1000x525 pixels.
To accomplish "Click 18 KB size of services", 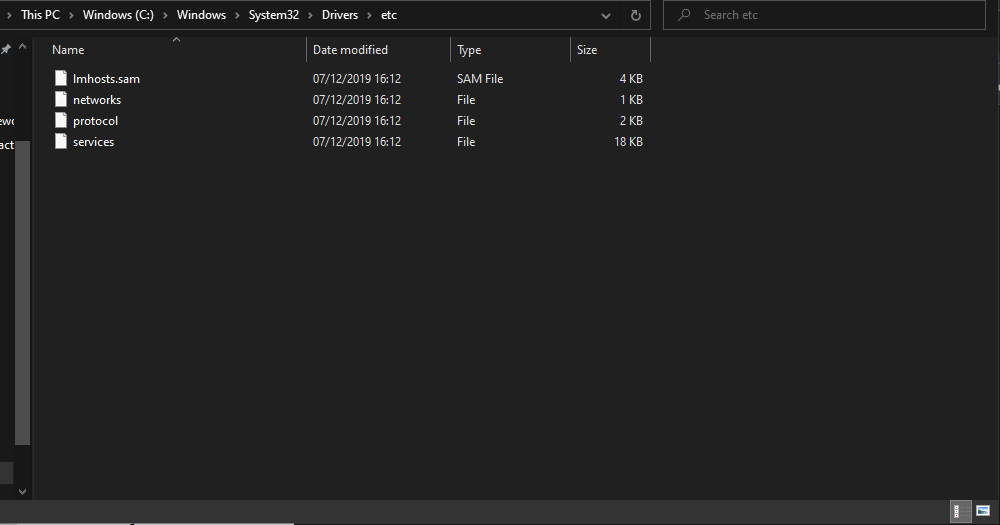I will pos(628,142).
